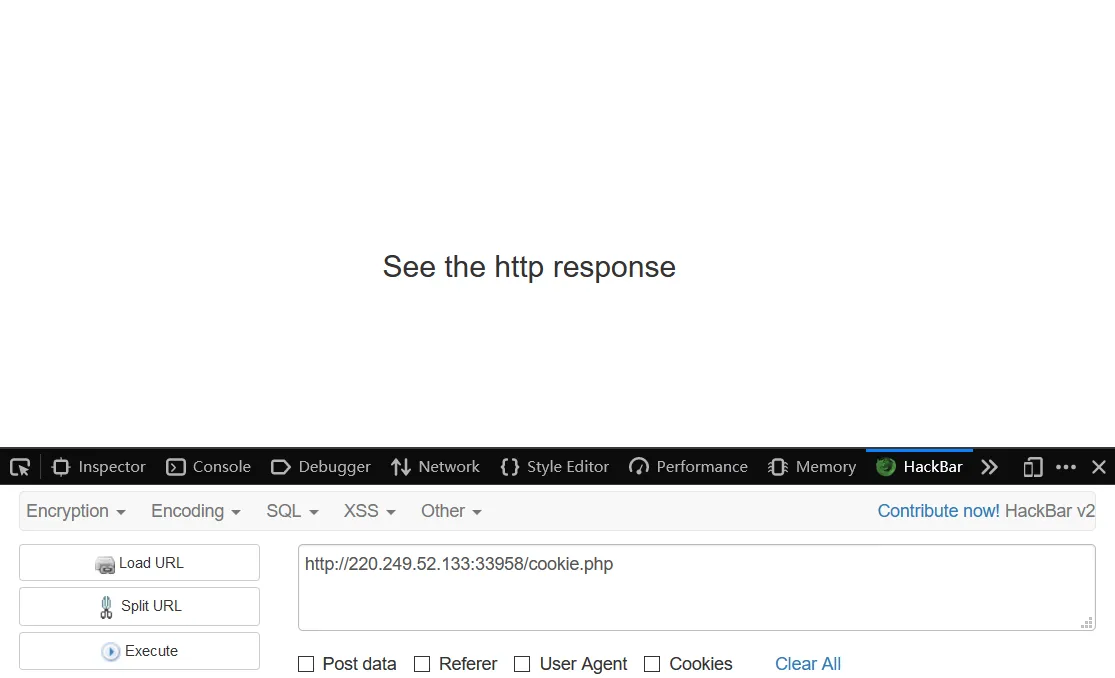Show the Style Editor panel
Screen dimensions: 1115x678
pyautogui.click(x=555, y=467)
